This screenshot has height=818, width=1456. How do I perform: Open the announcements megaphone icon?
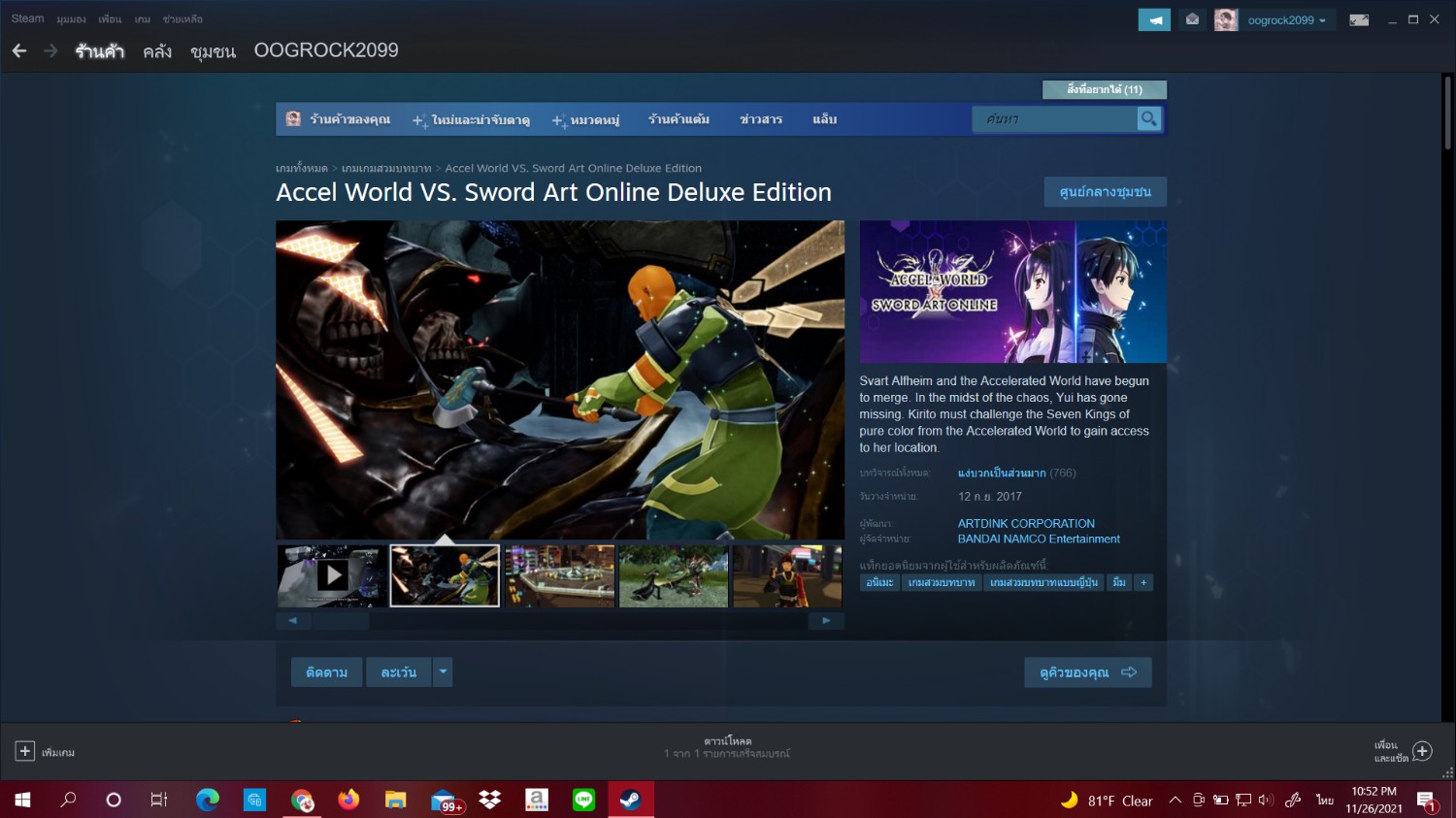point(1154,19)
